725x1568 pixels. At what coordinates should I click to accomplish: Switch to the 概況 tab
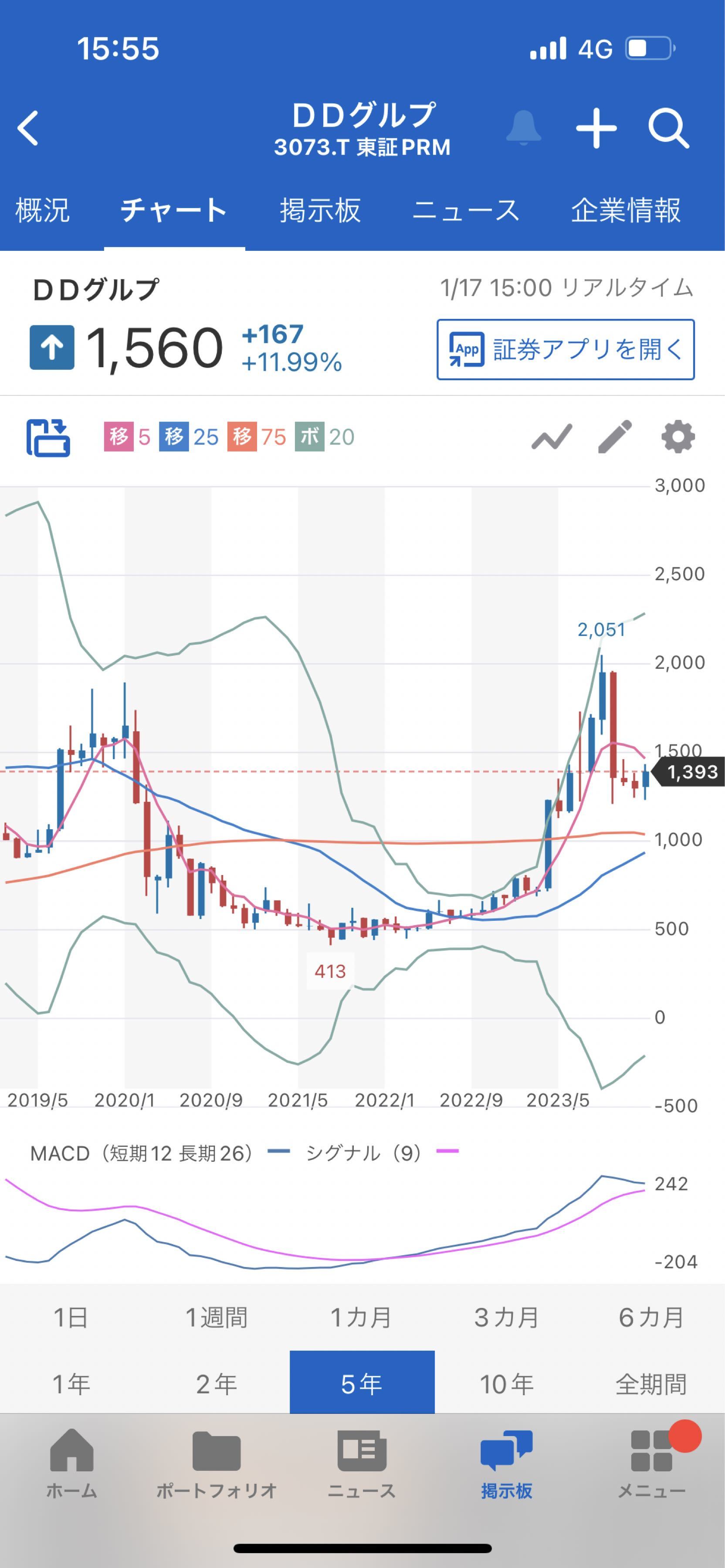(x=42, y=211)
